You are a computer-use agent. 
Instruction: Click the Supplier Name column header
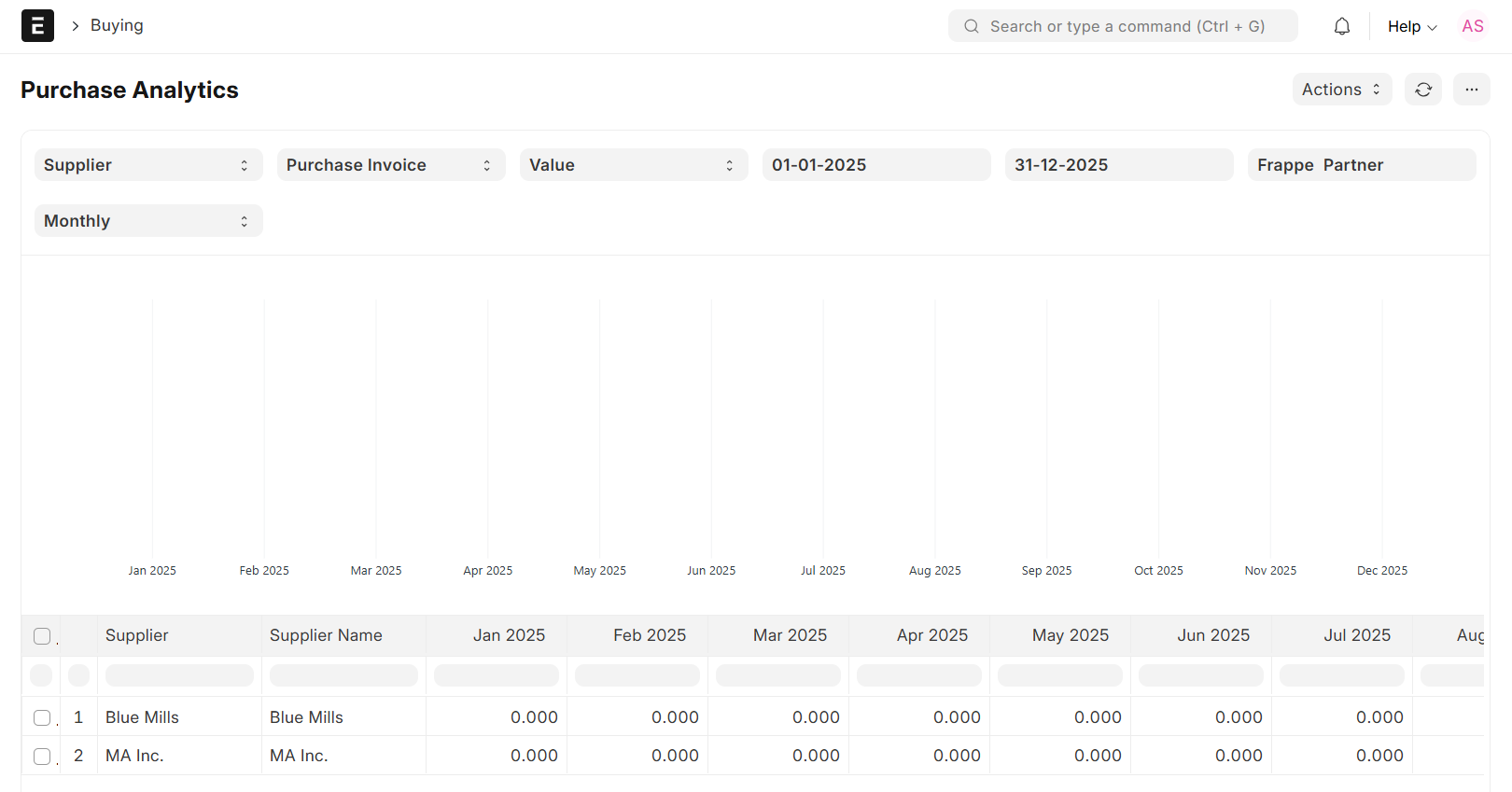point(343,635)
